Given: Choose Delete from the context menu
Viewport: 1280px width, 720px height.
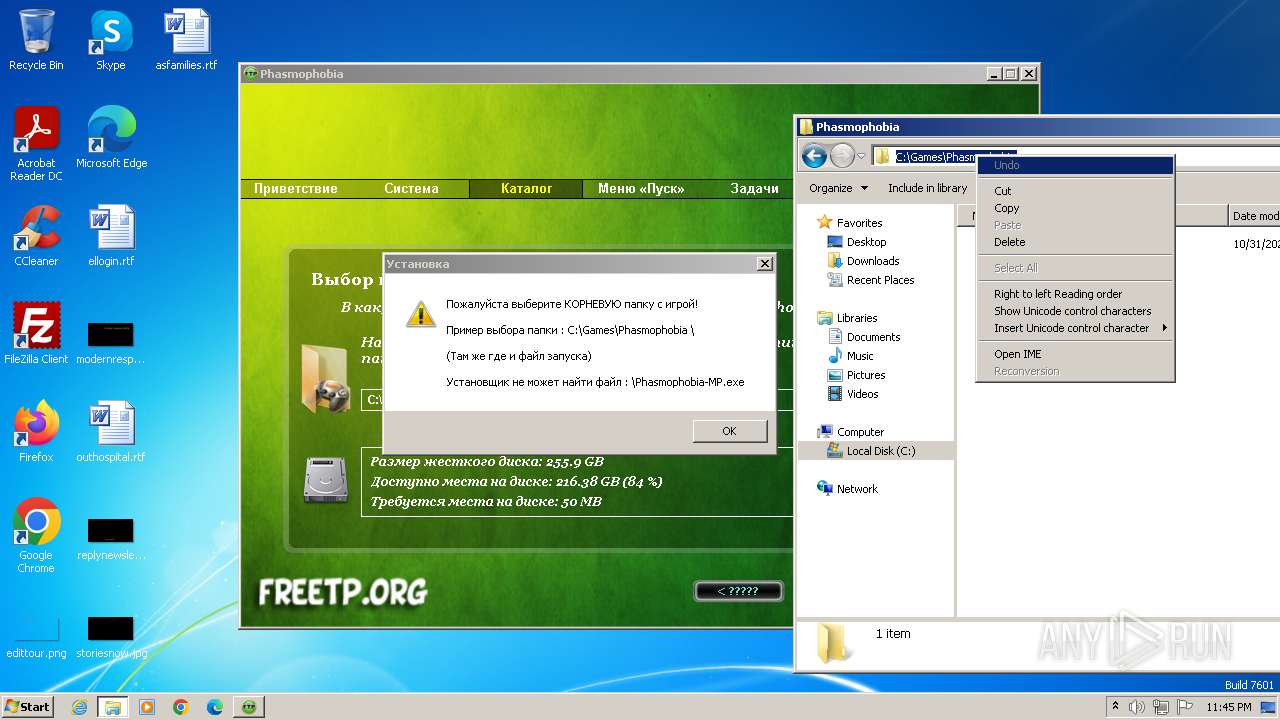Looking at the screenshot, I should (x=1075, y=242).
